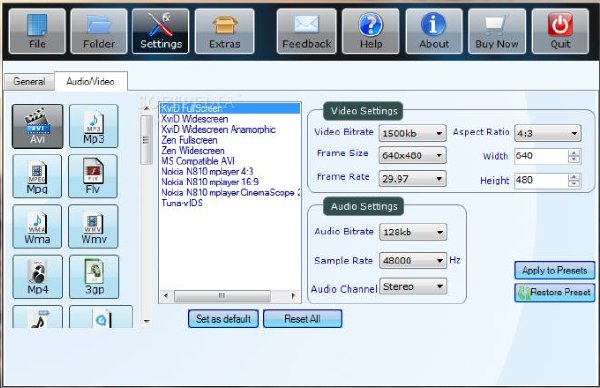600x388 pixels.
Task: Select partially visible QuickTime format icon
Action: (101, 317)
